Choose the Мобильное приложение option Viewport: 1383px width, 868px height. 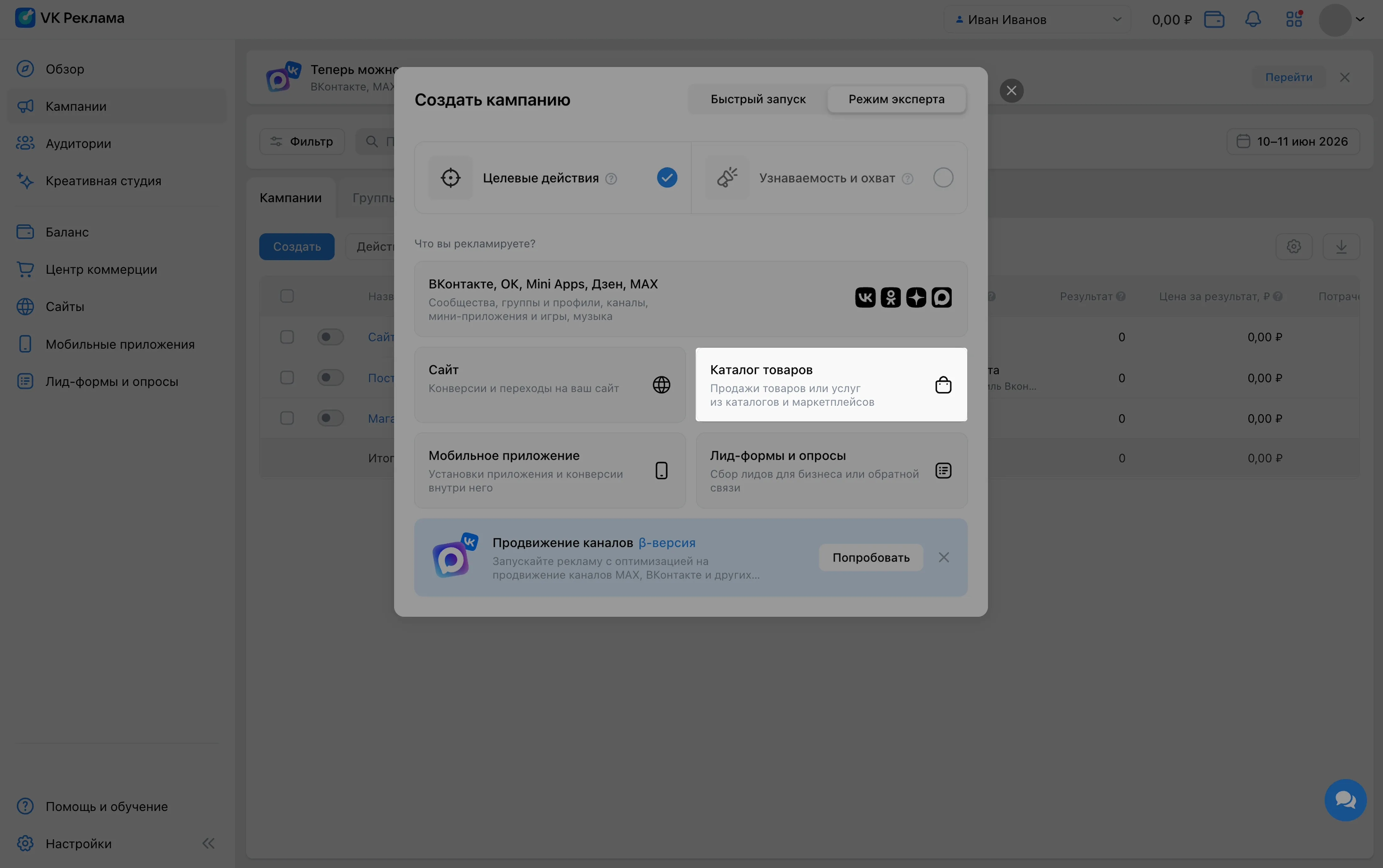coord(550,470)
